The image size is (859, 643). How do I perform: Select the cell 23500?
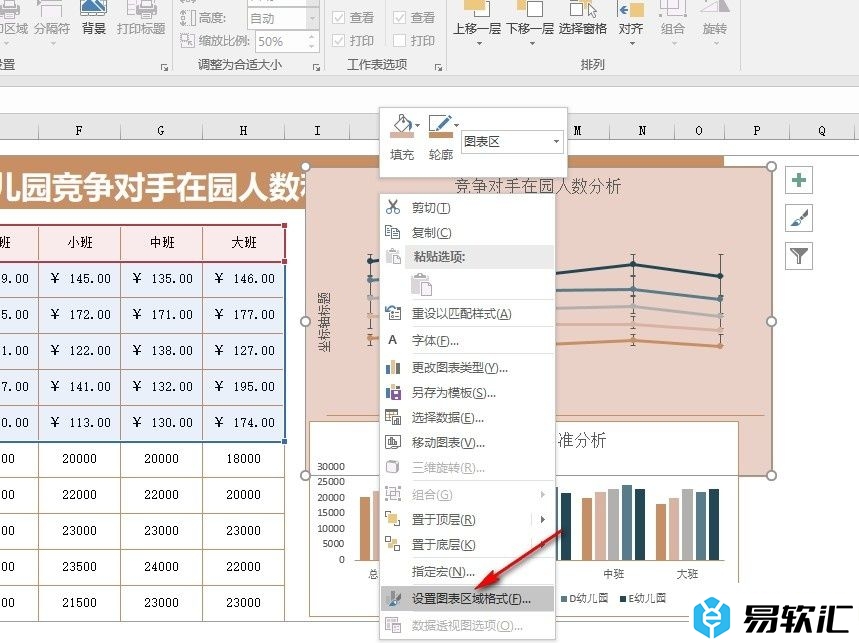click(79, 566)
